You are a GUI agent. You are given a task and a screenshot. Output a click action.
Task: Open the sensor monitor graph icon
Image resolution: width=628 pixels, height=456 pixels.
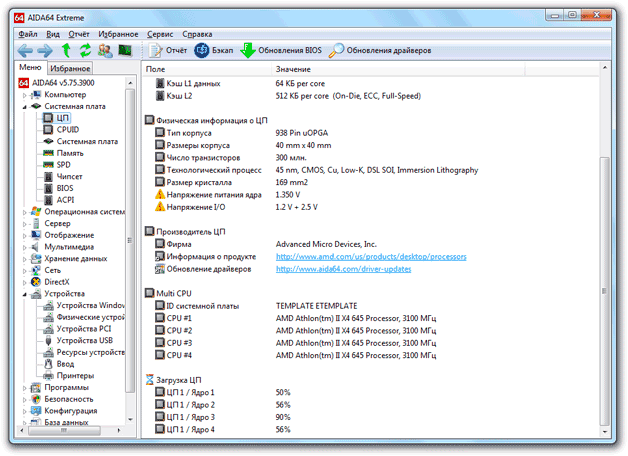point(125,50)
